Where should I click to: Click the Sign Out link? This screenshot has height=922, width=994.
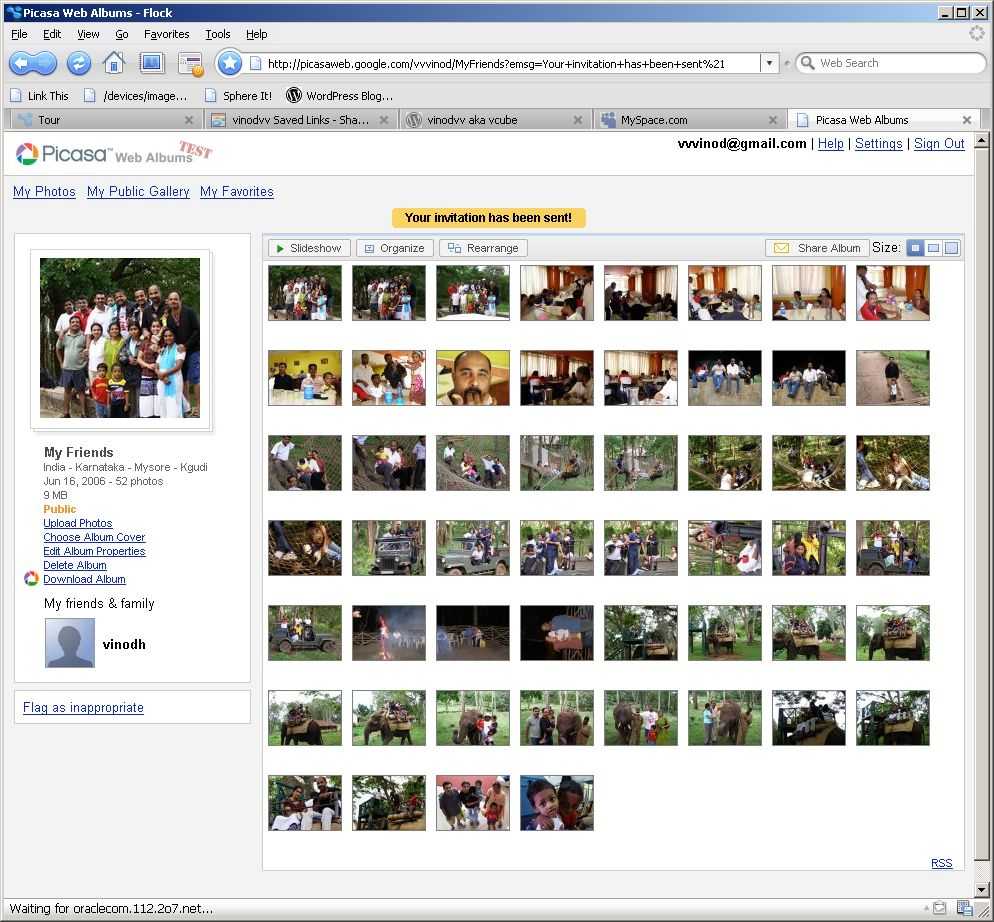pos(939,144)
